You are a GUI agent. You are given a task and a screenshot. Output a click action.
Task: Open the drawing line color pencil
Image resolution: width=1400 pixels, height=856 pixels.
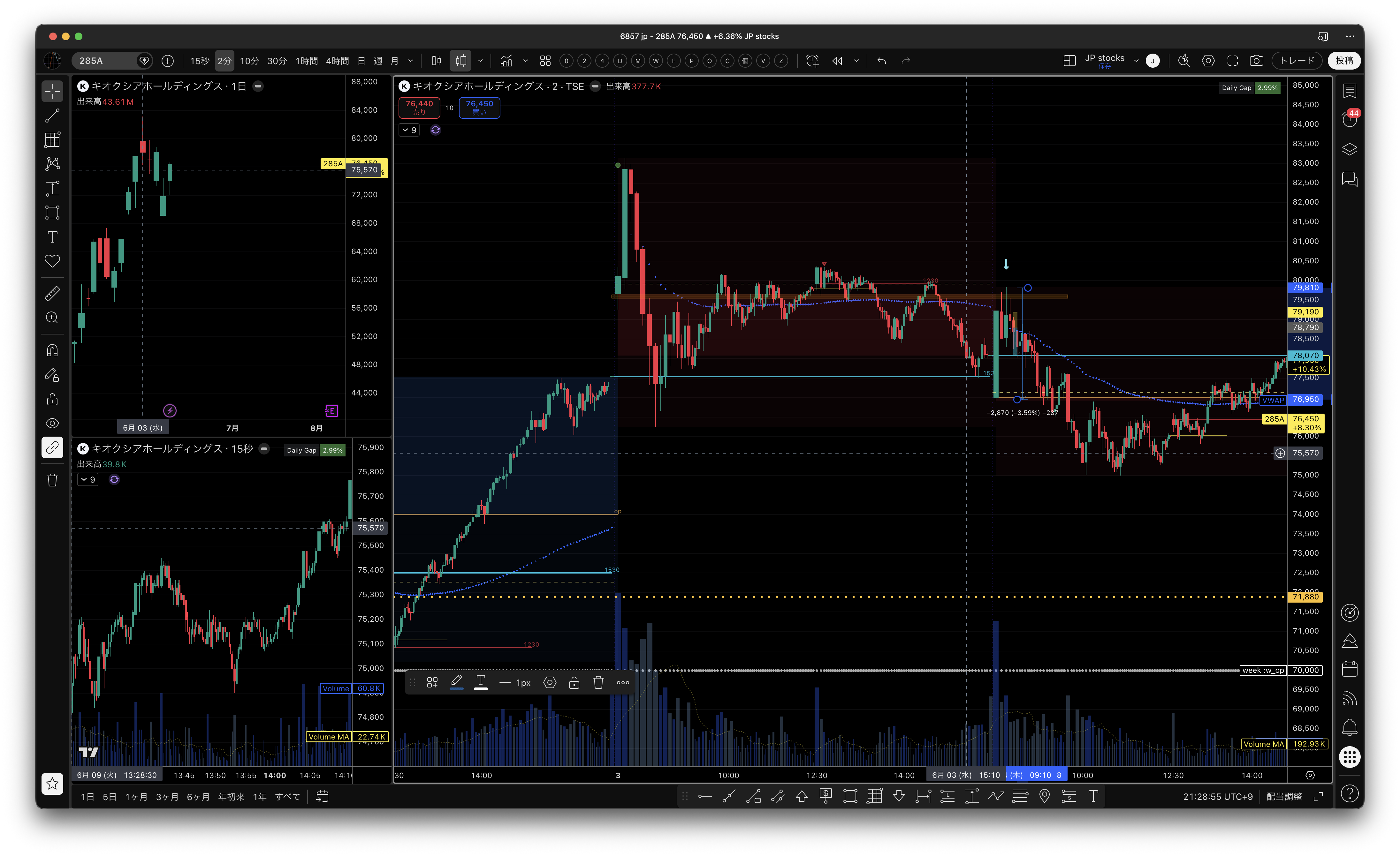[456, 682]
